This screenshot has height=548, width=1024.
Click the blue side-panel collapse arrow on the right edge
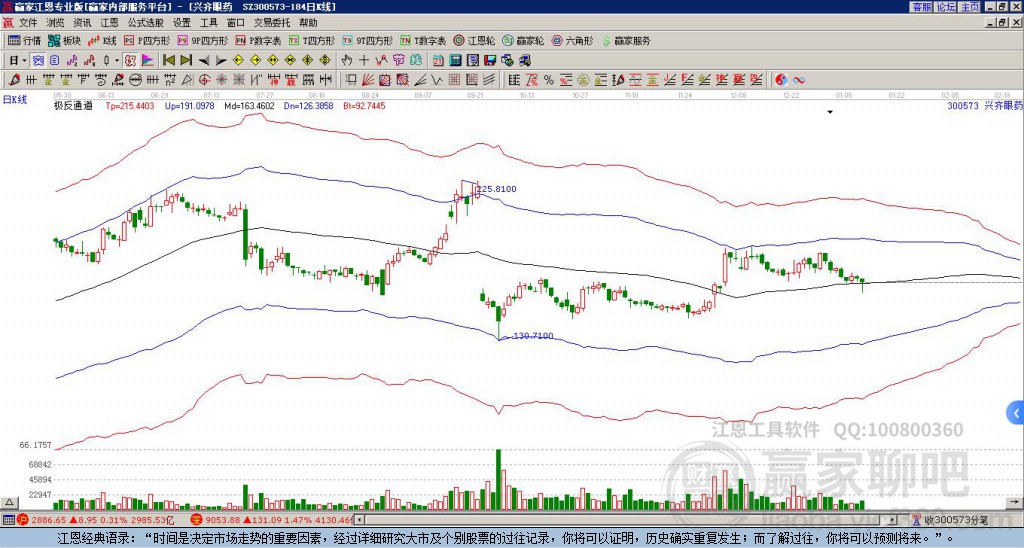click(1016, 413)
